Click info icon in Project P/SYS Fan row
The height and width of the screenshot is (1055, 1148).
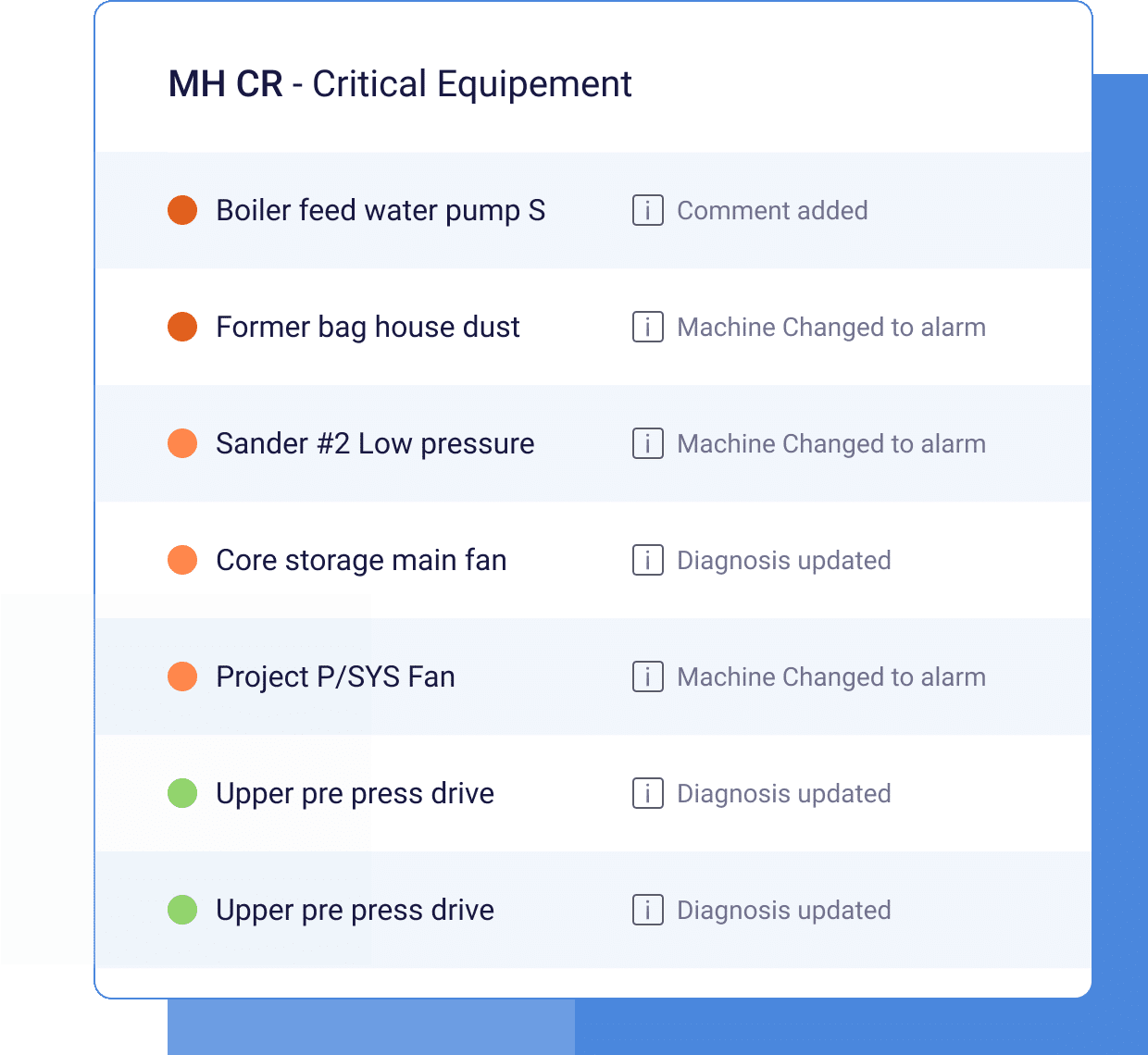pos(647,677)
